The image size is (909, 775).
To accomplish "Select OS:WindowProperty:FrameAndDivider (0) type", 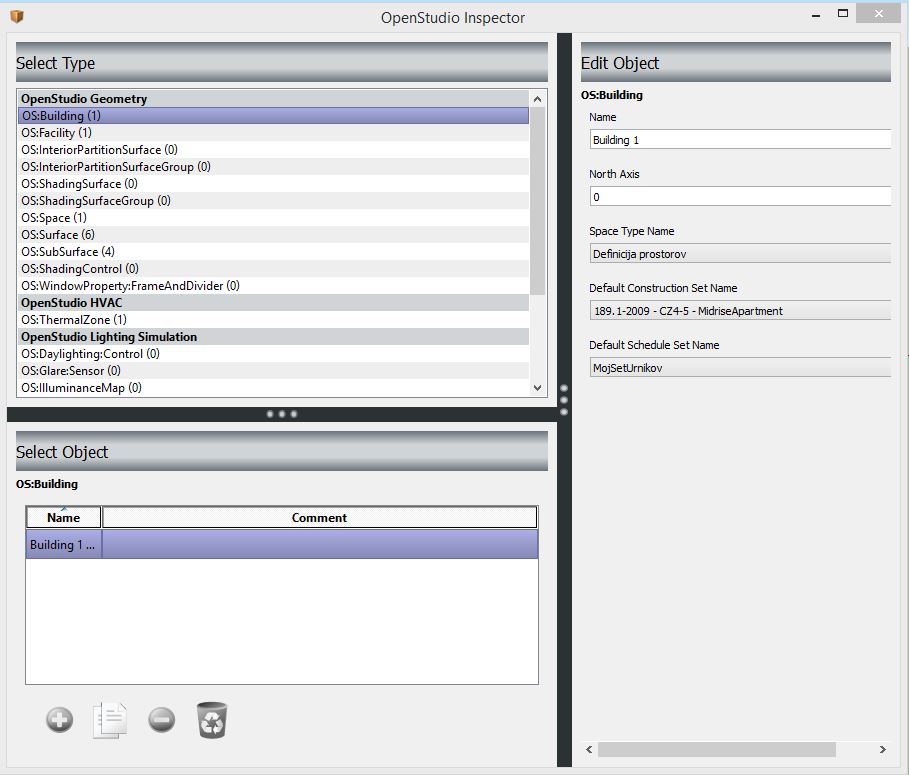I will point(274,286).
